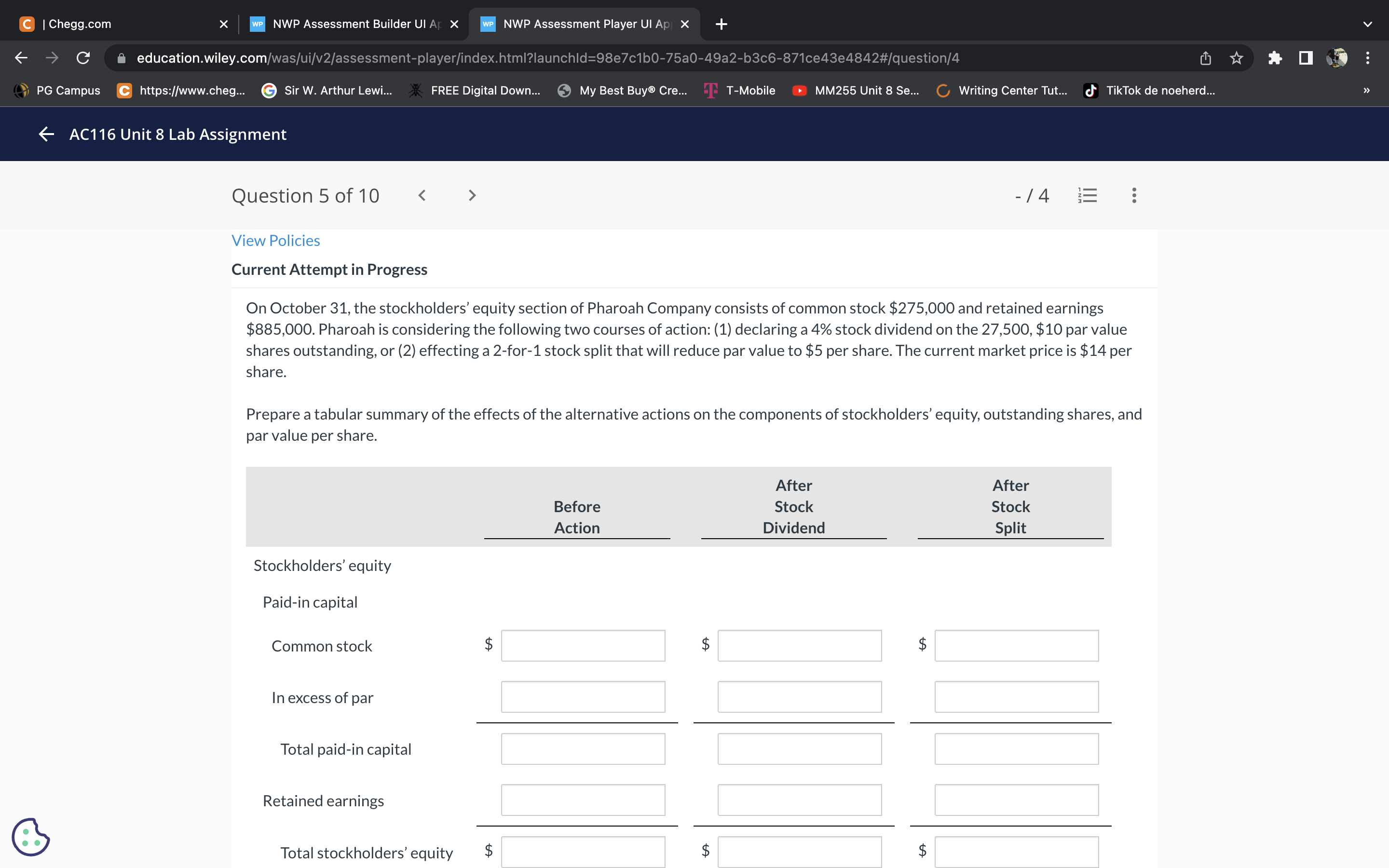Viewport: 1389px width, 868px height.
Task: Click the question list outline icon
Action: 1088,195
